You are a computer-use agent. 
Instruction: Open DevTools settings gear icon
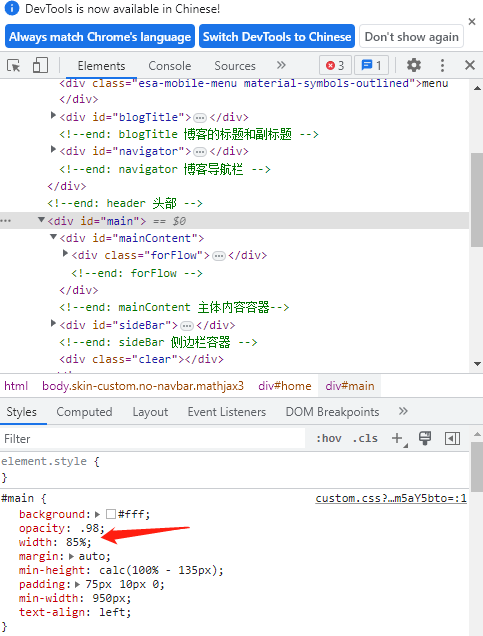pos(414,65)
